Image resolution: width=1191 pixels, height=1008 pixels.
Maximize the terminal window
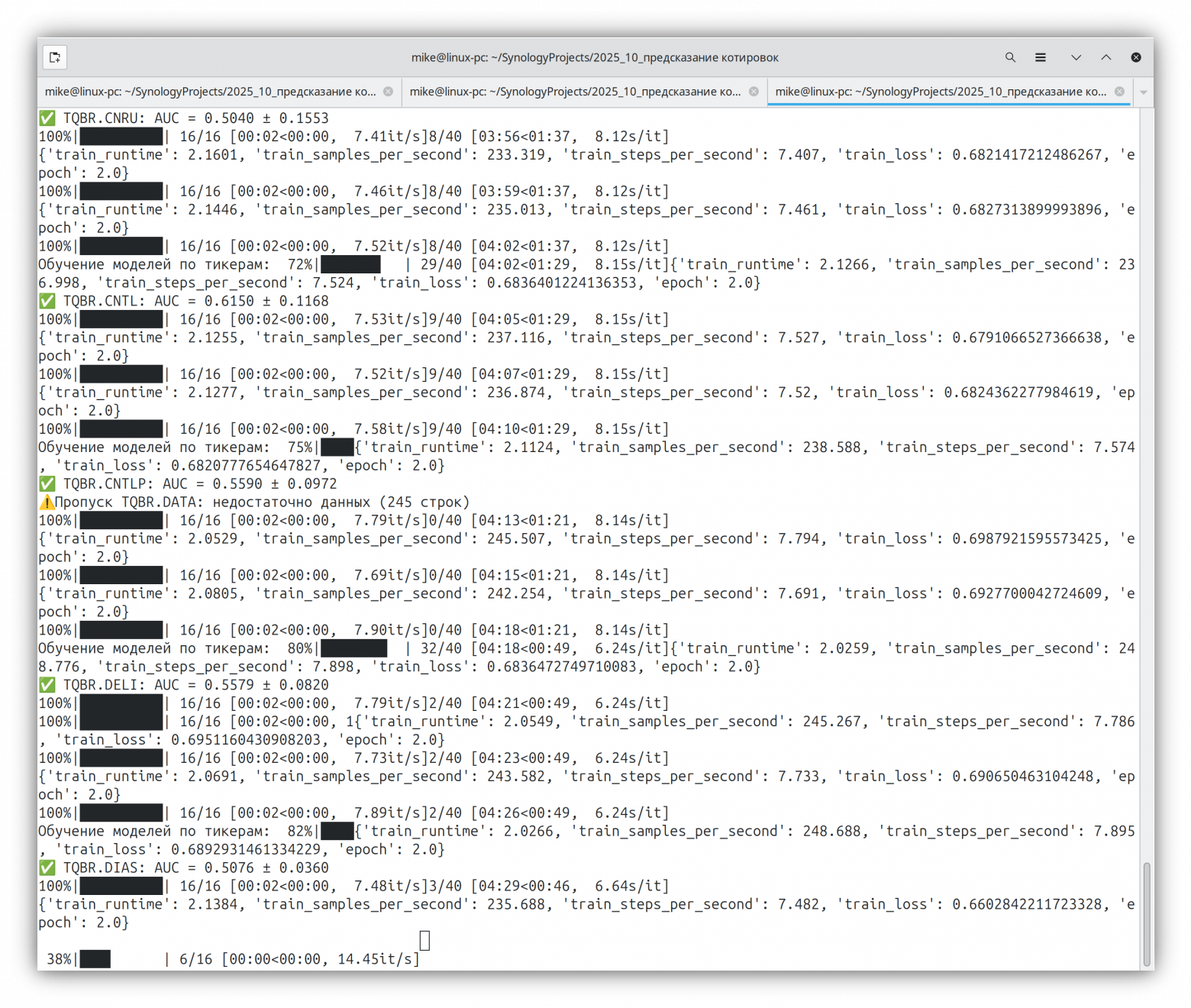tap(1105, 57)
